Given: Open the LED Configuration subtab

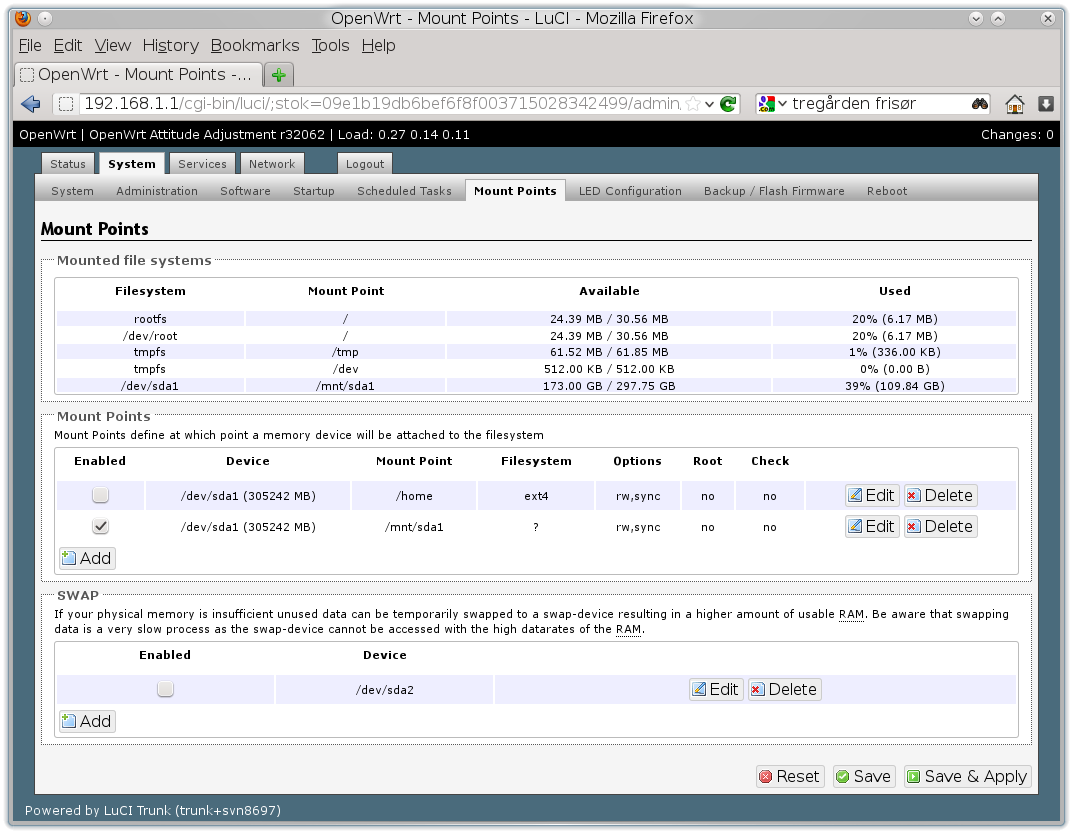Looking at the screenshot, I should click(x=630, y=191).
